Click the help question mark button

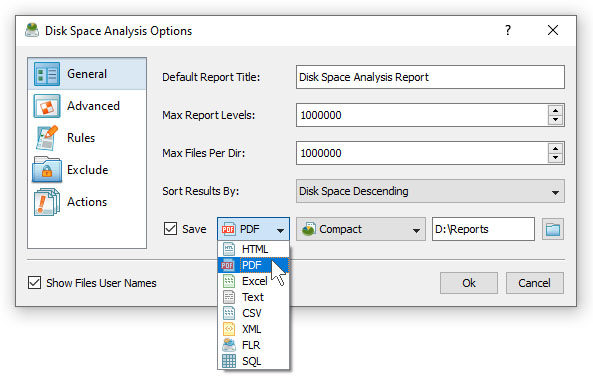[508, 30]
